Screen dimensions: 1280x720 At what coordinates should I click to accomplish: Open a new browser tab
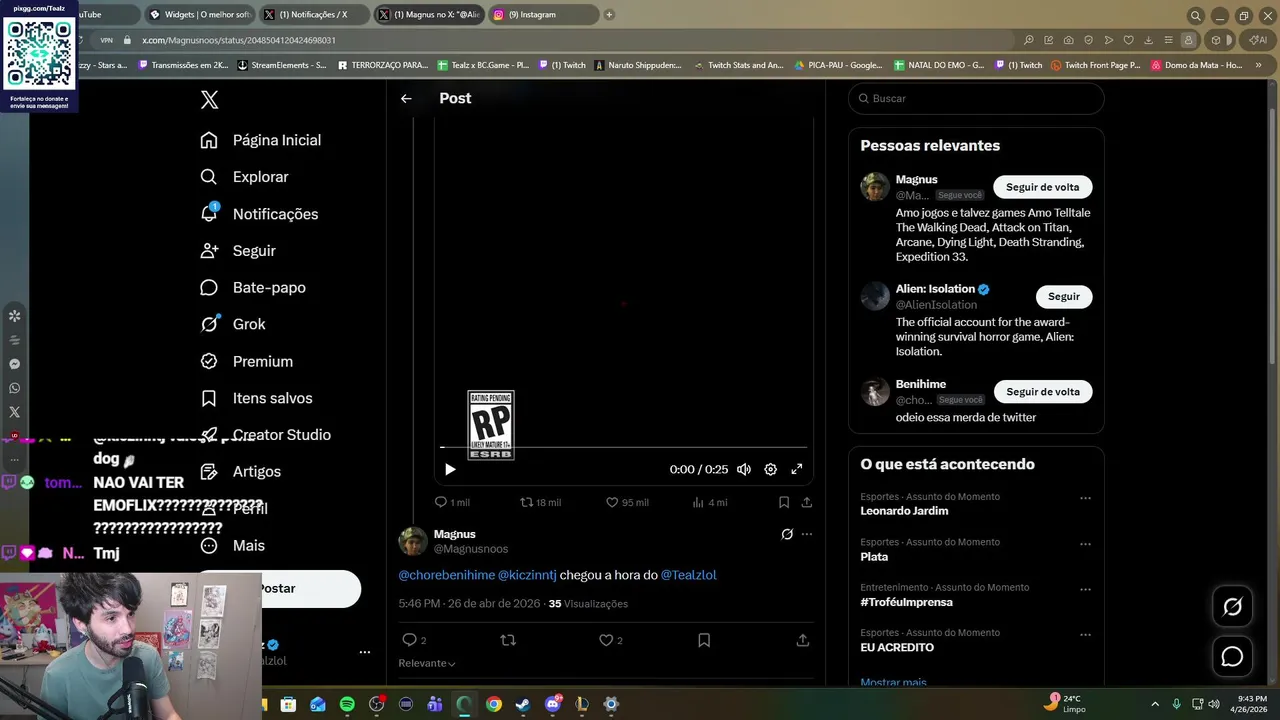[609, 15]
